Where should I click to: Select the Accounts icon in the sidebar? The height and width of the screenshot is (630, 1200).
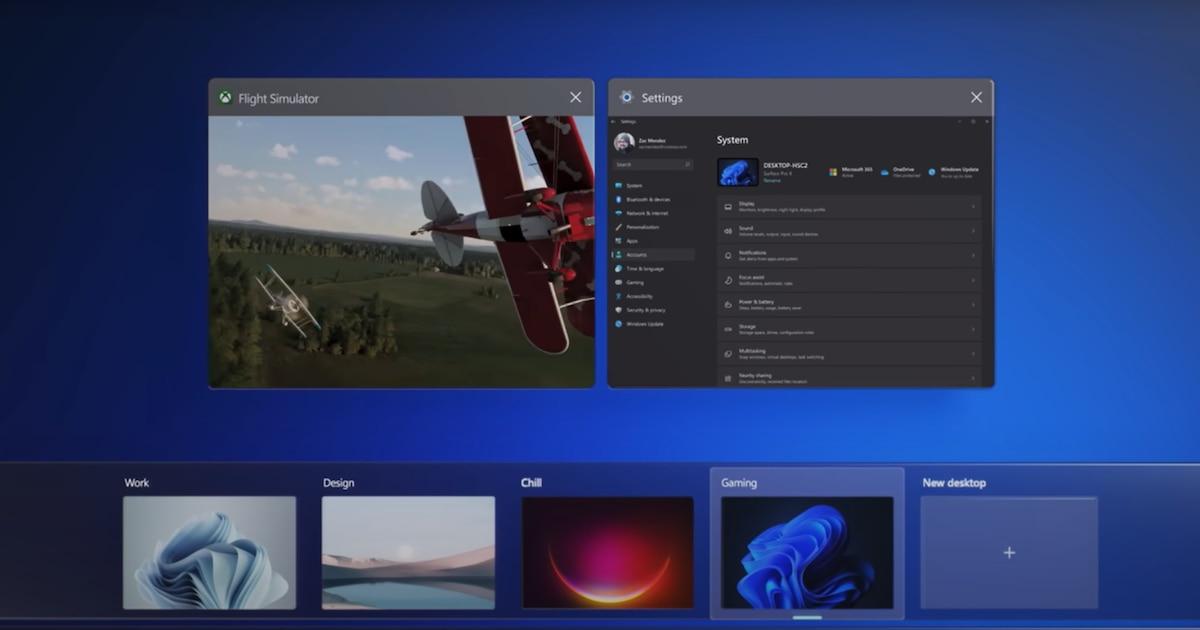(x=620, y=254)
